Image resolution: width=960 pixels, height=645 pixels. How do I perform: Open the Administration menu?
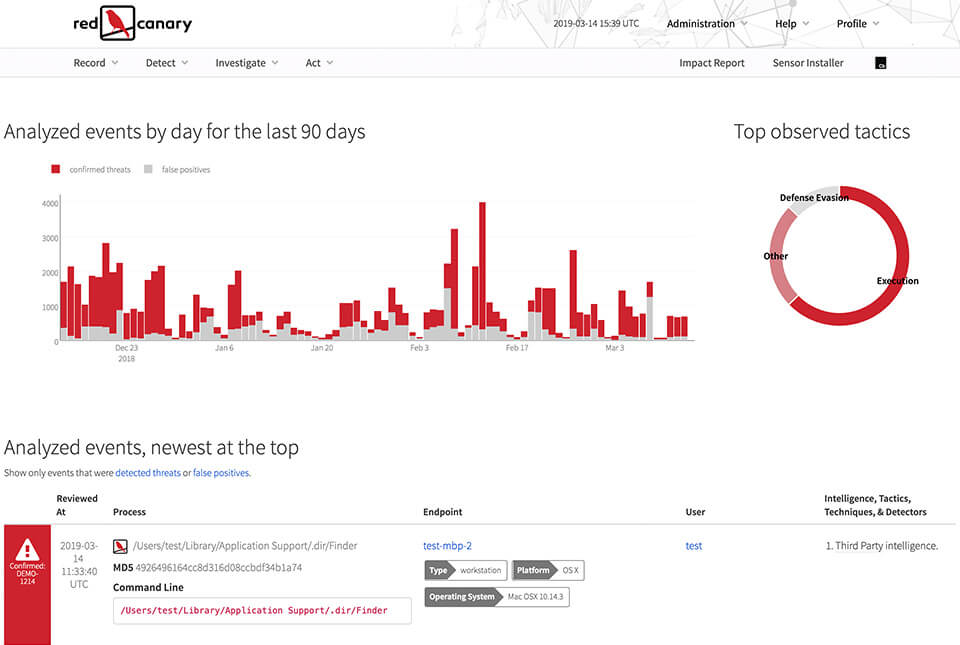point(705,23)
